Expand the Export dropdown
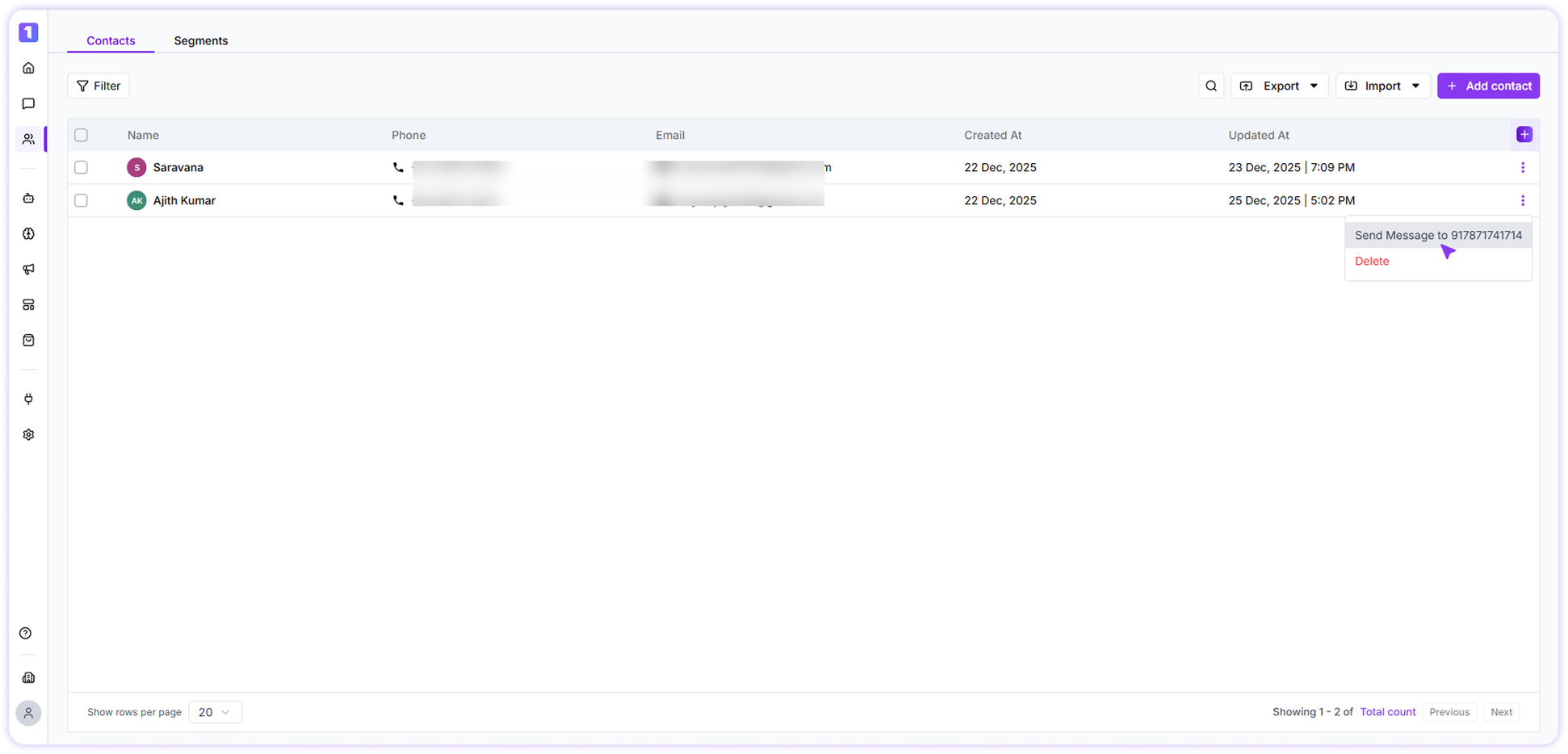1568x754 pixels. [x=1280, y=86]
